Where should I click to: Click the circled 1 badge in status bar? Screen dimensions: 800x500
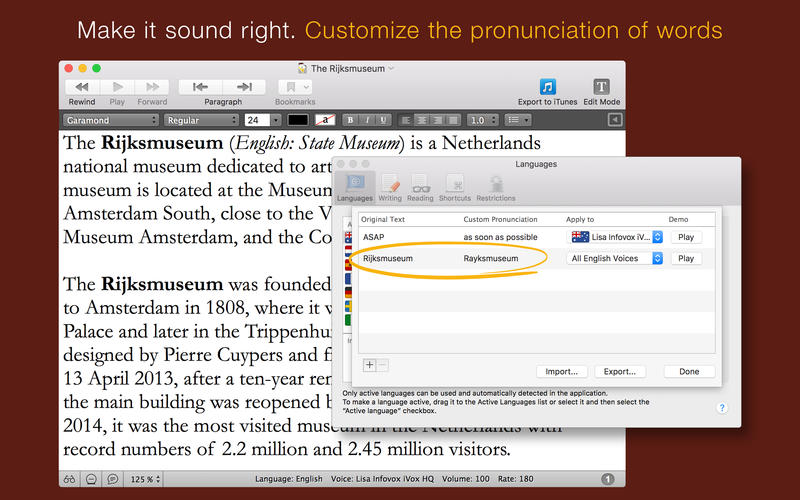(608, 479)
